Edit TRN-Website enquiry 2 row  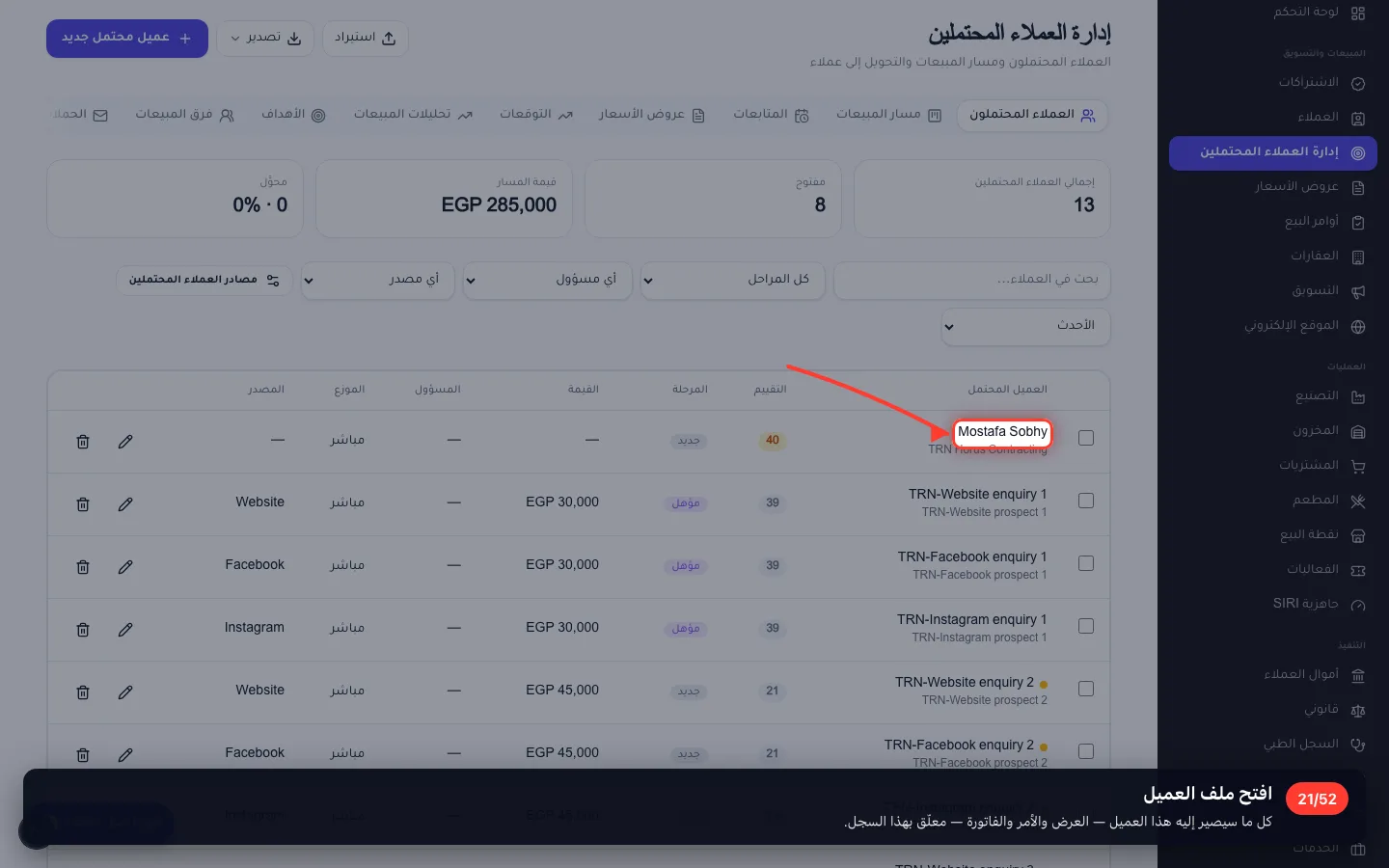pos(125,692)
